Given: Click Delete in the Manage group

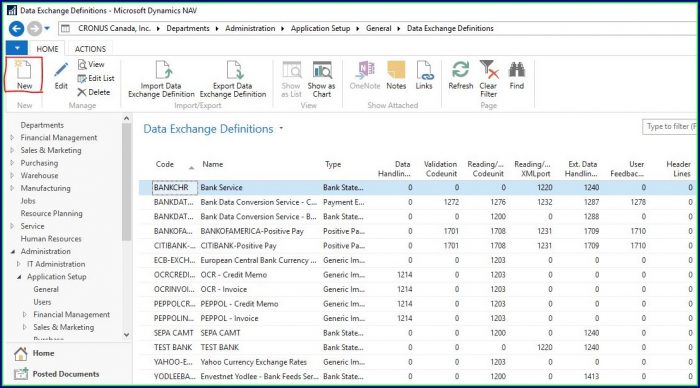Looking at the screenshot, I should coord(94,92).
